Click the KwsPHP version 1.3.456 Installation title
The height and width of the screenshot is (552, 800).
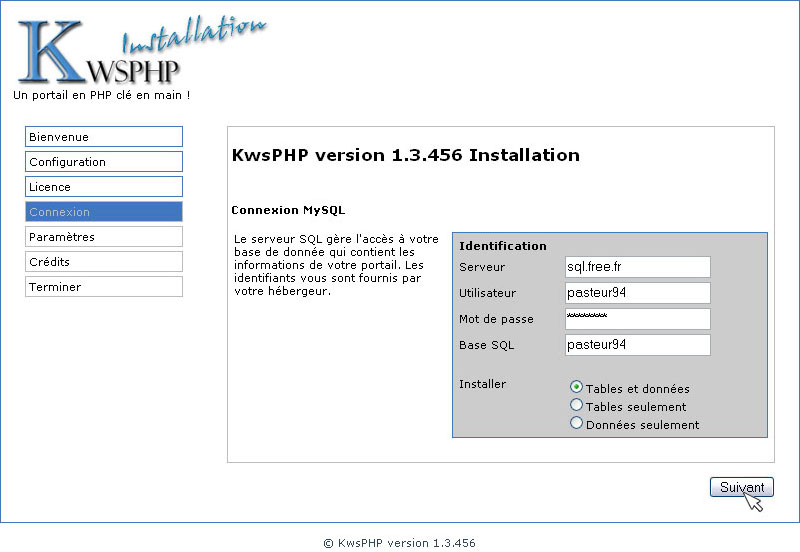406,155
